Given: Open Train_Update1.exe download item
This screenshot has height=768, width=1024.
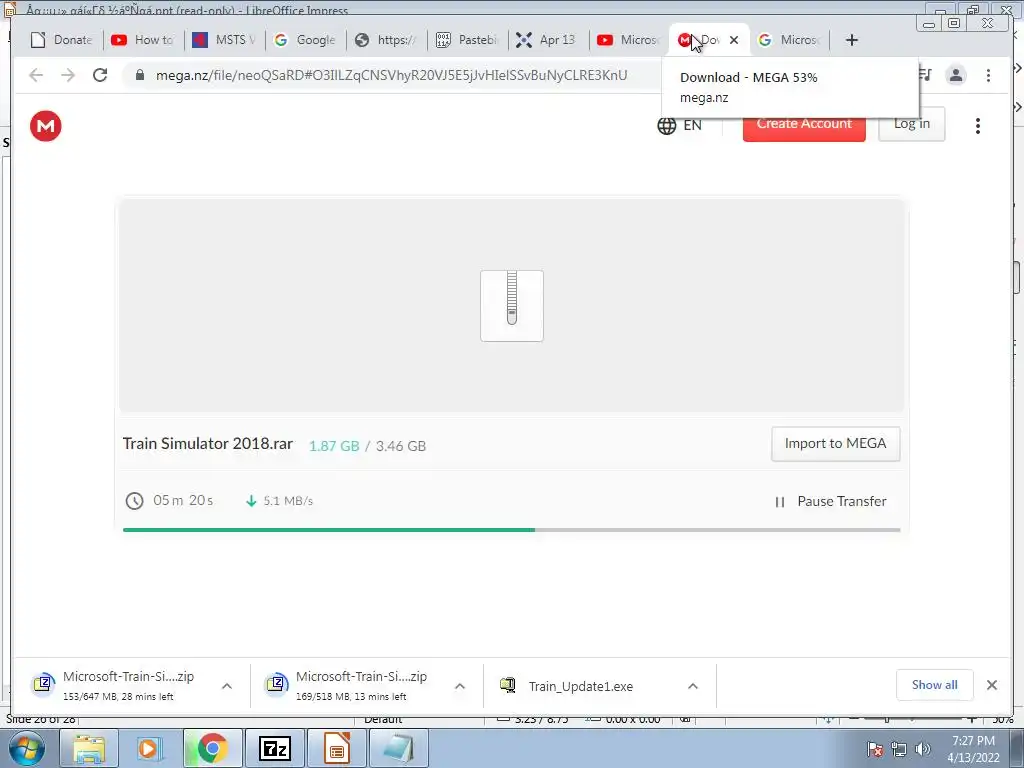Looking at the screenshot, I should 583,686.
